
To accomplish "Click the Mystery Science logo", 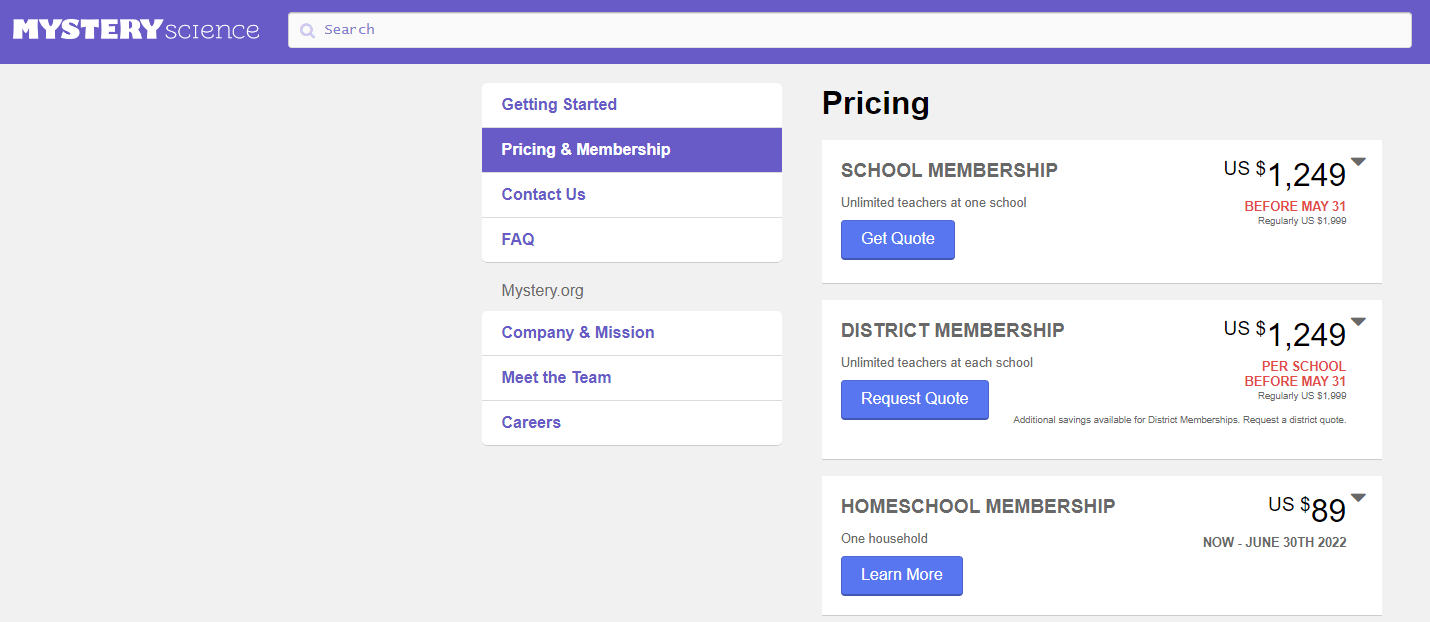I will [x=136, y=30].
